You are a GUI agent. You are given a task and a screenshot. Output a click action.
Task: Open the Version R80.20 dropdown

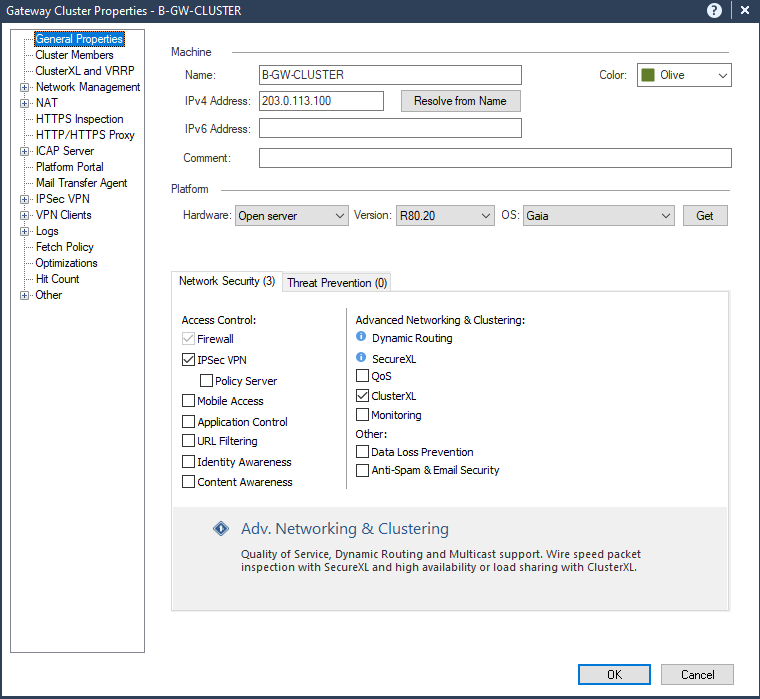coord(444,216)
